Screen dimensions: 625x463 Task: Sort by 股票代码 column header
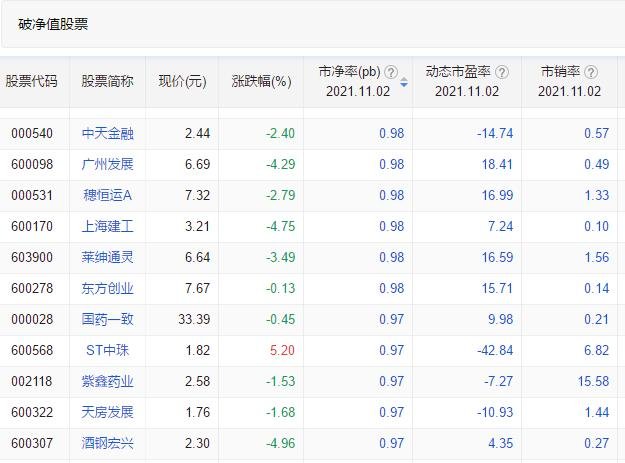31,81
